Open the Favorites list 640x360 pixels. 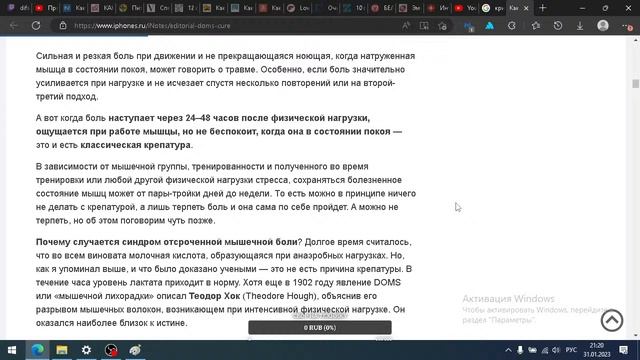tap(536, 26)
